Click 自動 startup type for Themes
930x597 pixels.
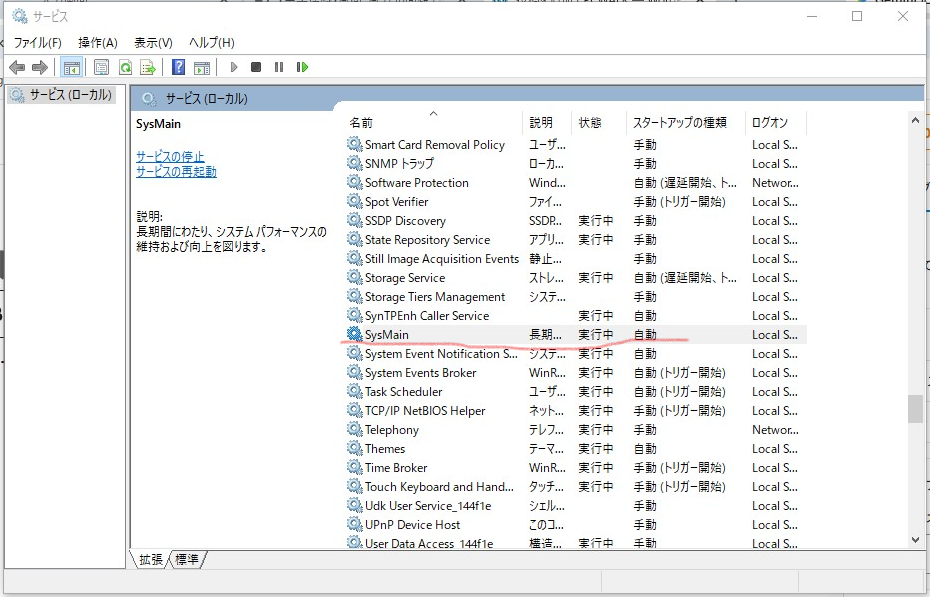645,448
